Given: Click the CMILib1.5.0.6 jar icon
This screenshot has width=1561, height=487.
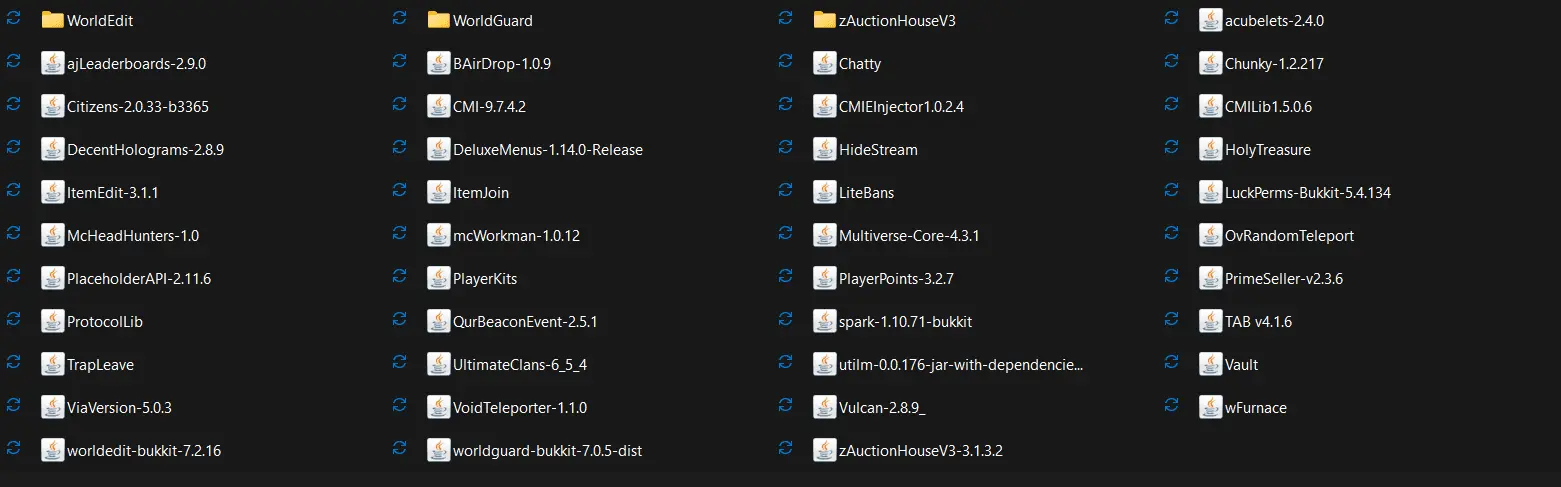Looking at the screenshot, I should 1211,106.
